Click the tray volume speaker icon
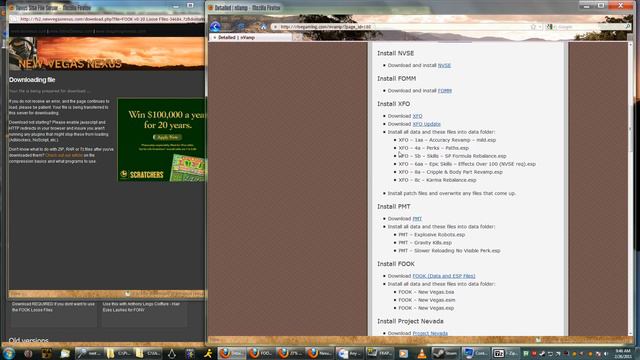 606,354
